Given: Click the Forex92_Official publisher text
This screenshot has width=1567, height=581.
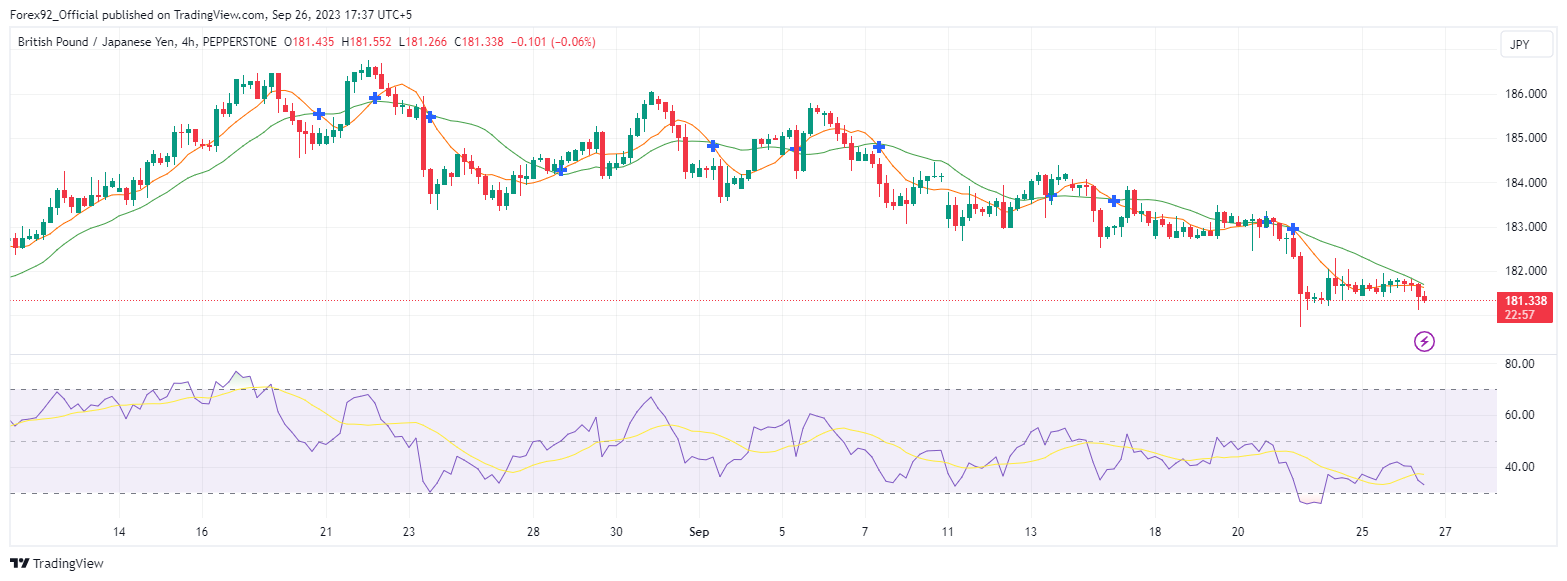Looking at the screenshot, I should pyautogui.click(x=62, y=15).
